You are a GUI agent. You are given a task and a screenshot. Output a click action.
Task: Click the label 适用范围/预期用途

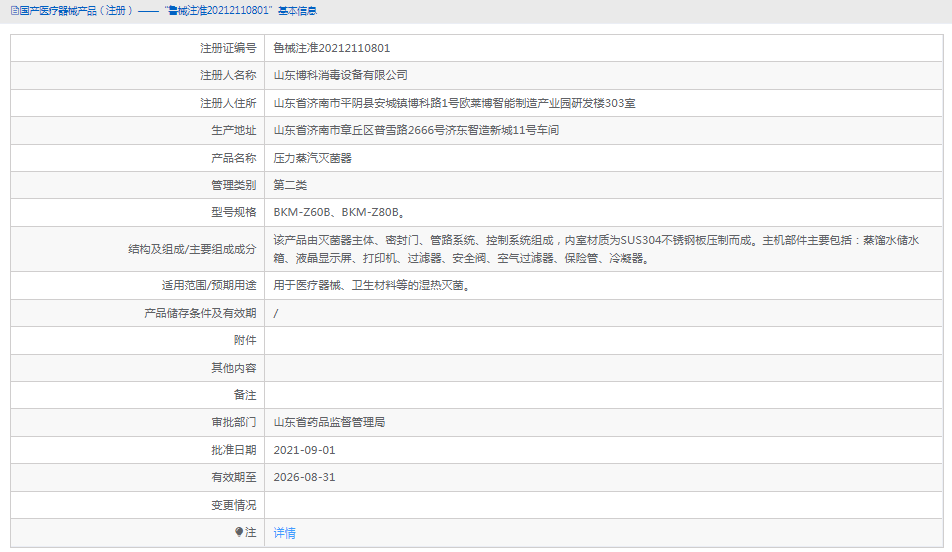pyautogui.click(x=209, y=285)
